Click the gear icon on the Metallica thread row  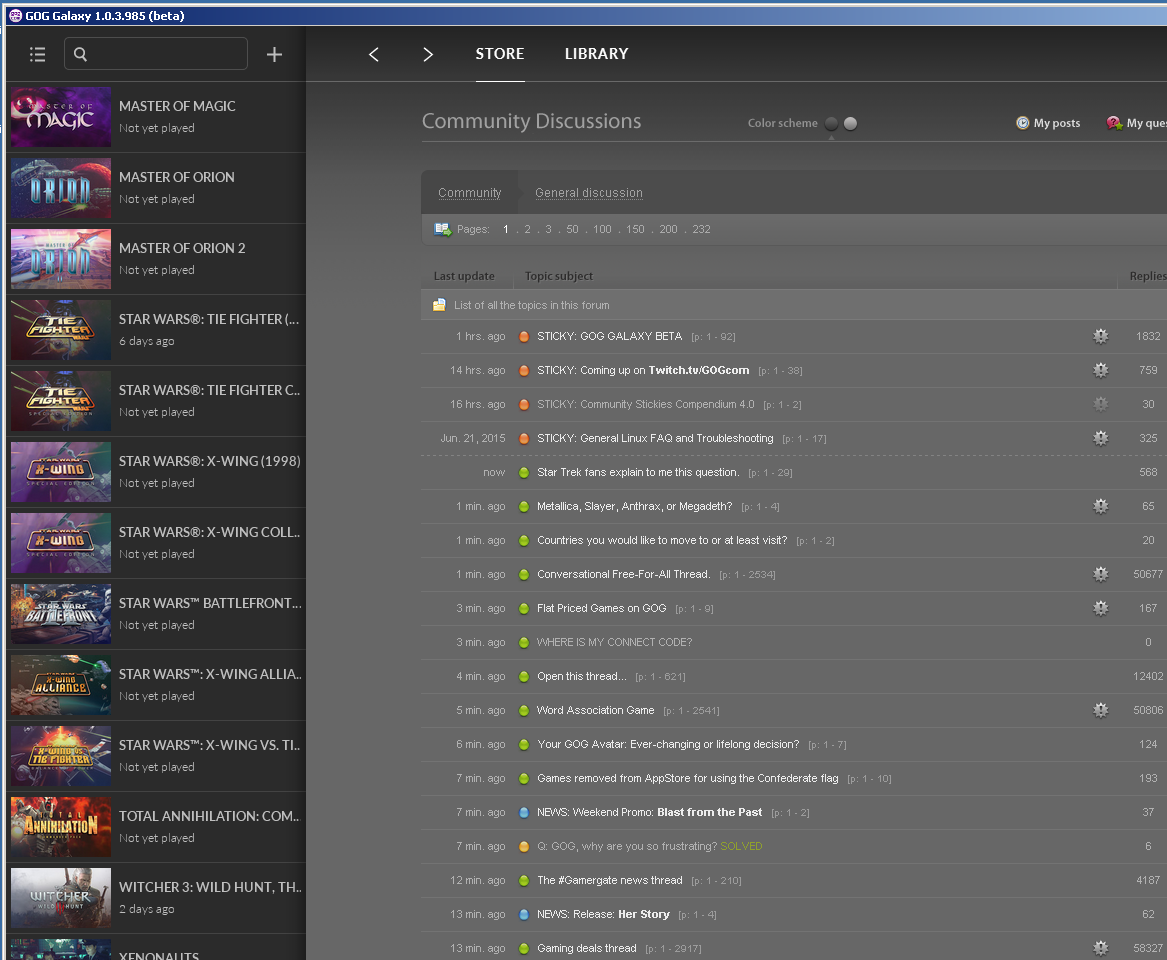point(1101,506)
